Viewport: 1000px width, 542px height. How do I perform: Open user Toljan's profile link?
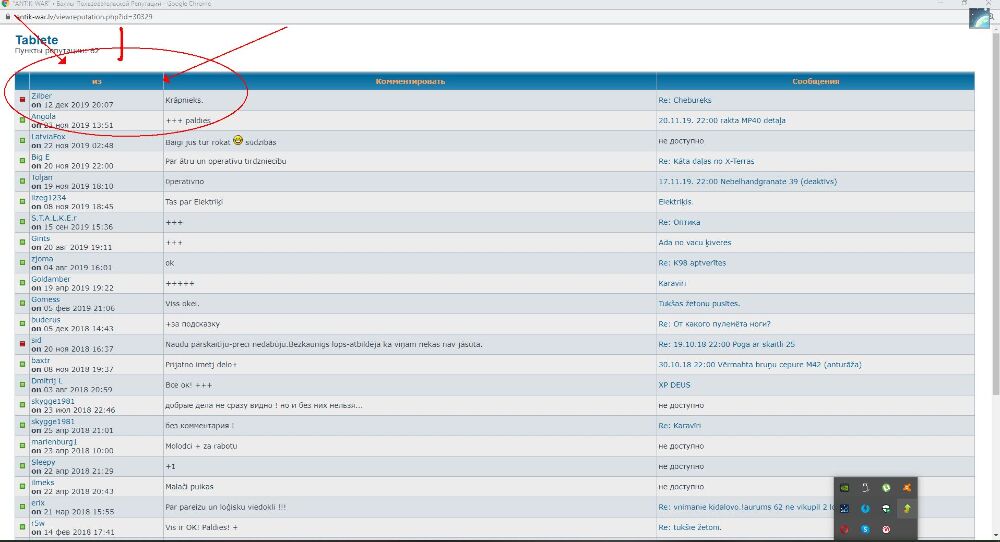pyautogui.click(x=42, y=178)
